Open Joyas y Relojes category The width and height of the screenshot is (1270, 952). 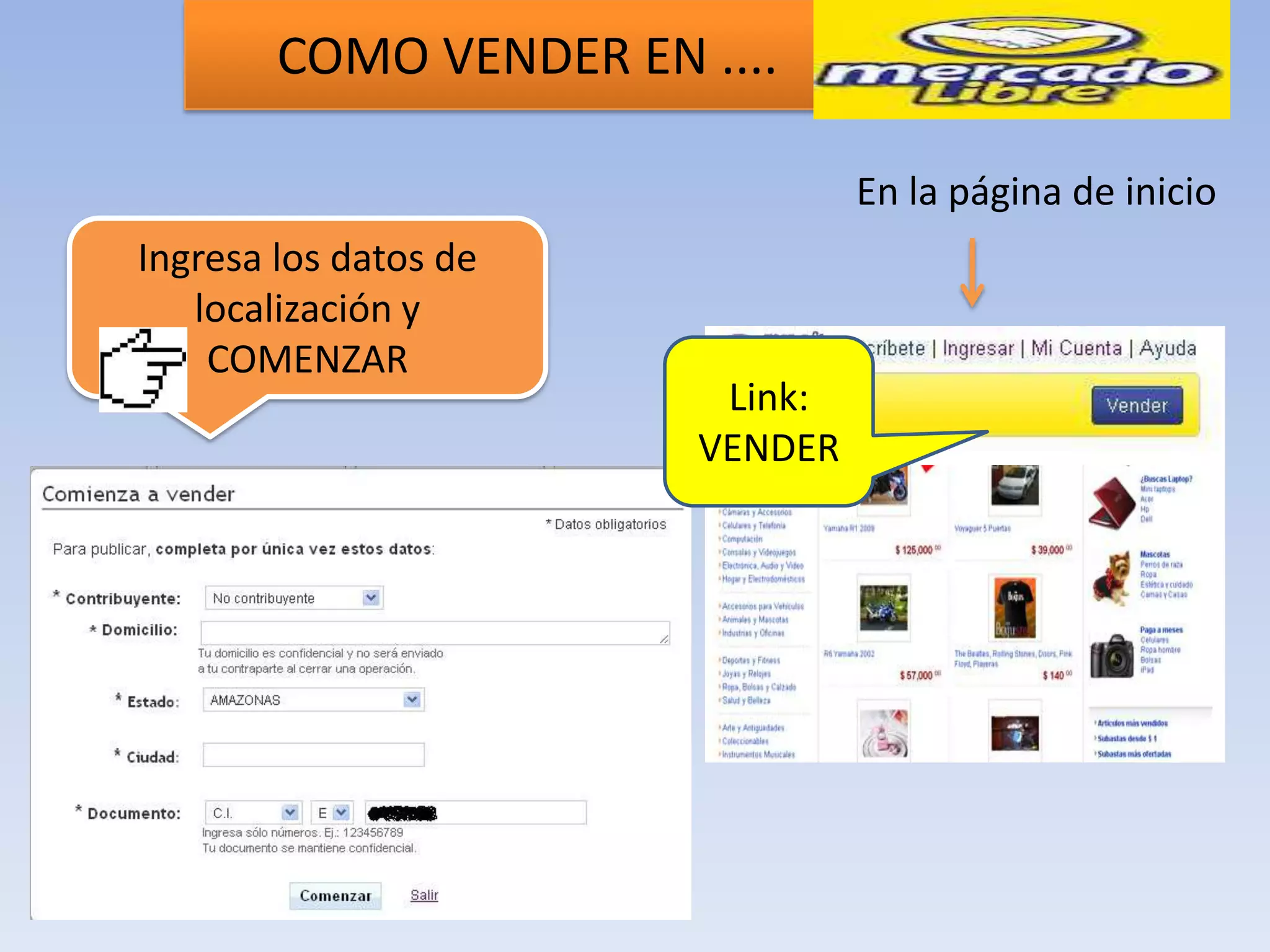[x=745, y=674]
